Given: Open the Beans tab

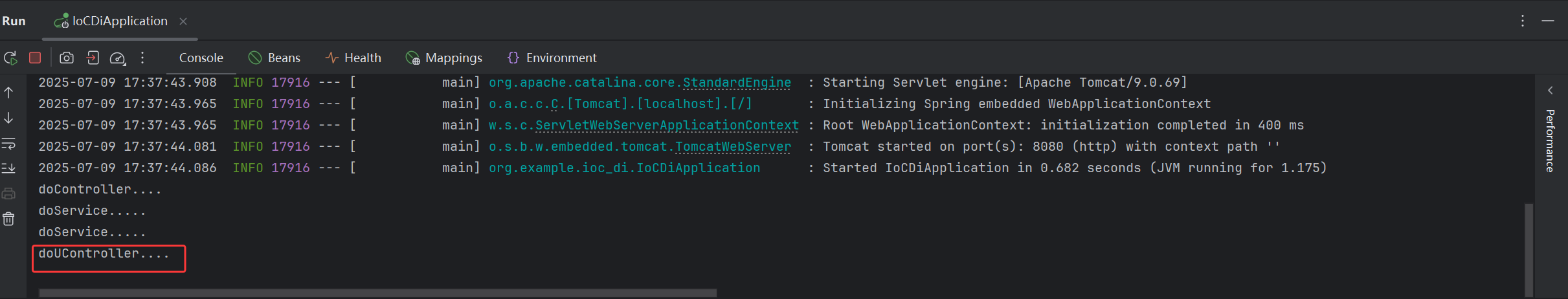Looking at the screenshot, I should (275, 58).
